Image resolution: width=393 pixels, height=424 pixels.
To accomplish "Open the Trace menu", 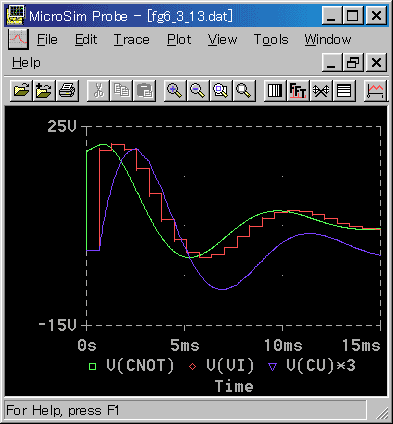I will (x=132, y=40).
